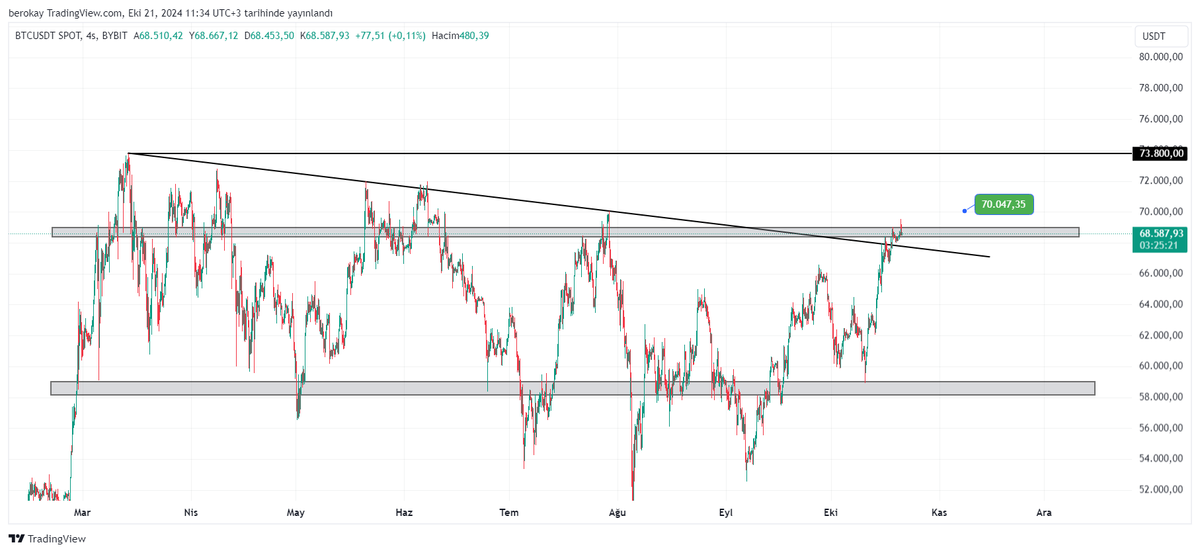
Task: Click the Kas label on time axis
Action: [x=938, y=512]
